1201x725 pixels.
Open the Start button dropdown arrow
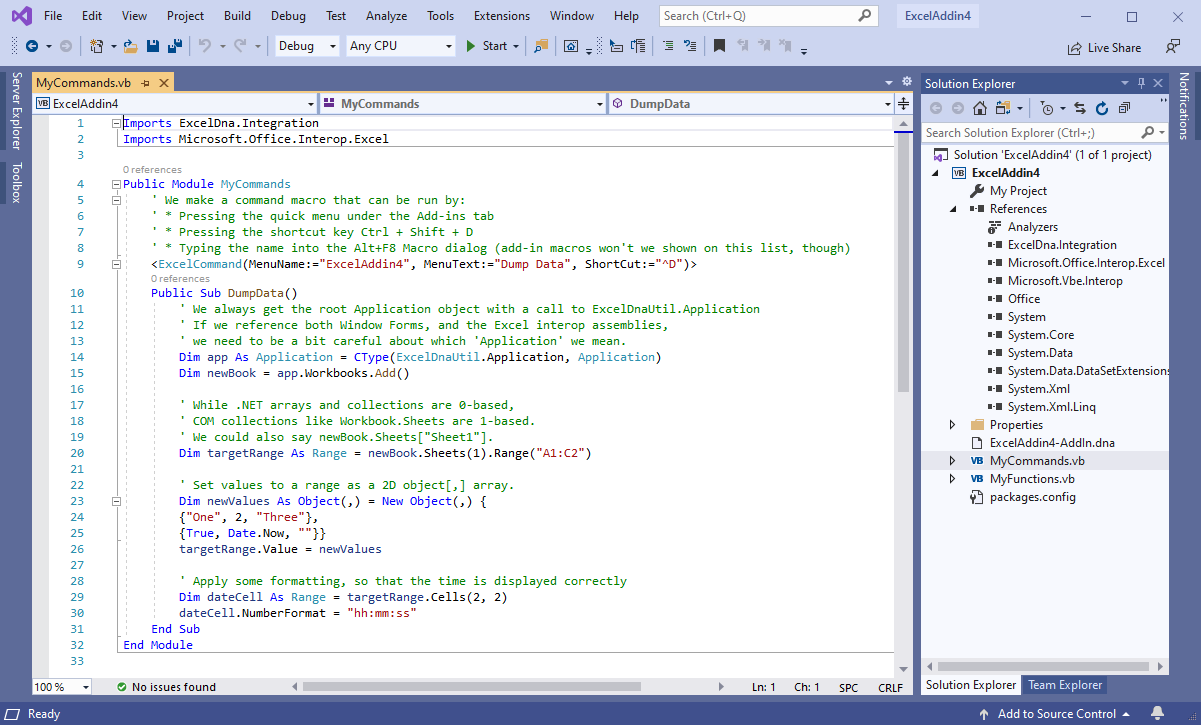coord(516,46)
